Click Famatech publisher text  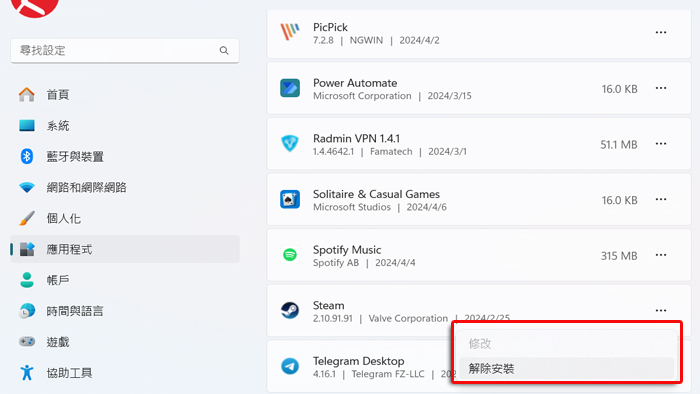pos(391,152)
